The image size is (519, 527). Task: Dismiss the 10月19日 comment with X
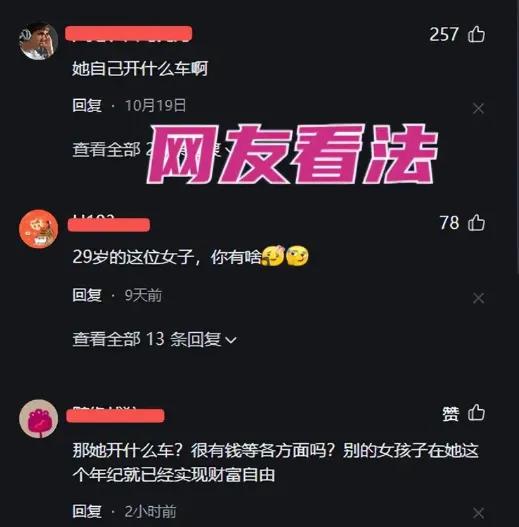478,109
